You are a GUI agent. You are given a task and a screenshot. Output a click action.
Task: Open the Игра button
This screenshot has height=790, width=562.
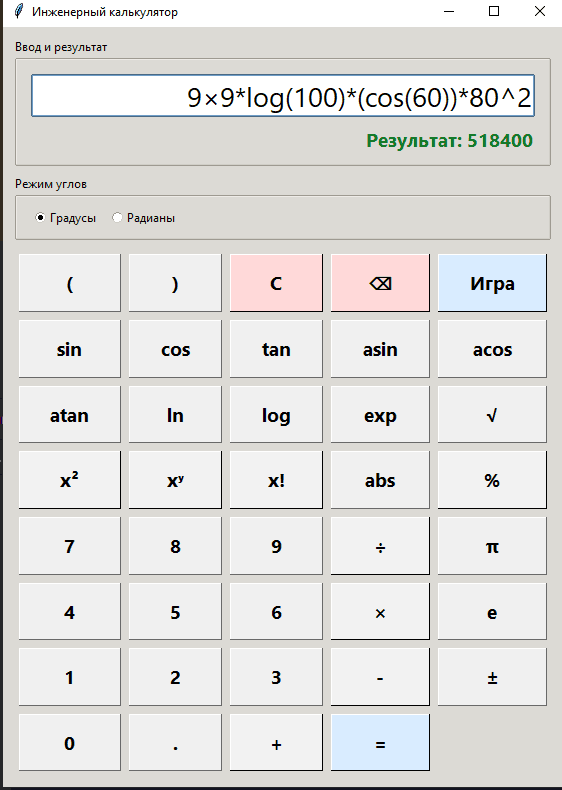pyautogui.click(x=492, y=283)
